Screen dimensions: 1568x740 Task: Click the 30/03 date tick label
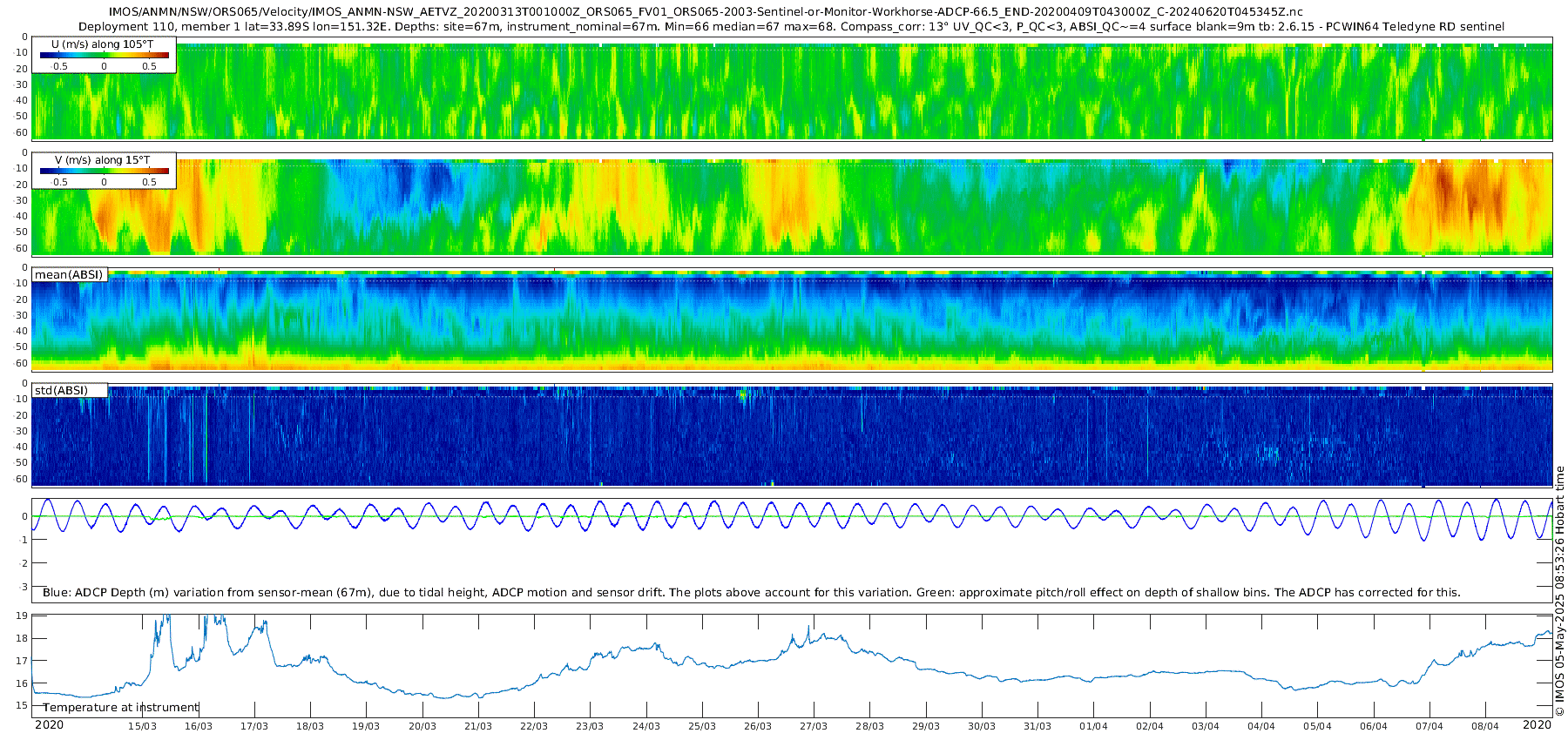982,726
